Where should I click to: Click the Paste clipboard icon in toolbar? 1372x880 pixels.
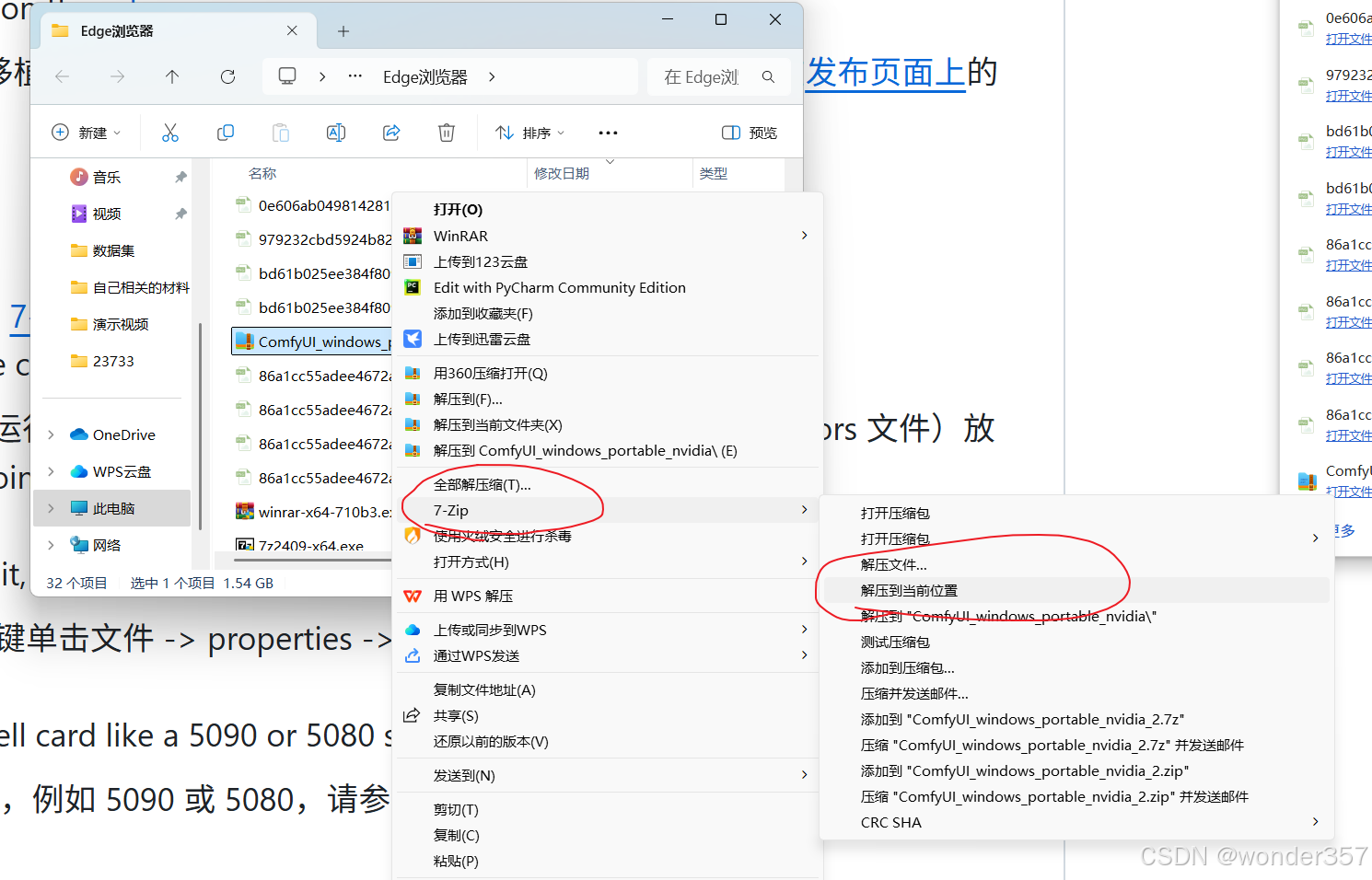click(281, 133)
